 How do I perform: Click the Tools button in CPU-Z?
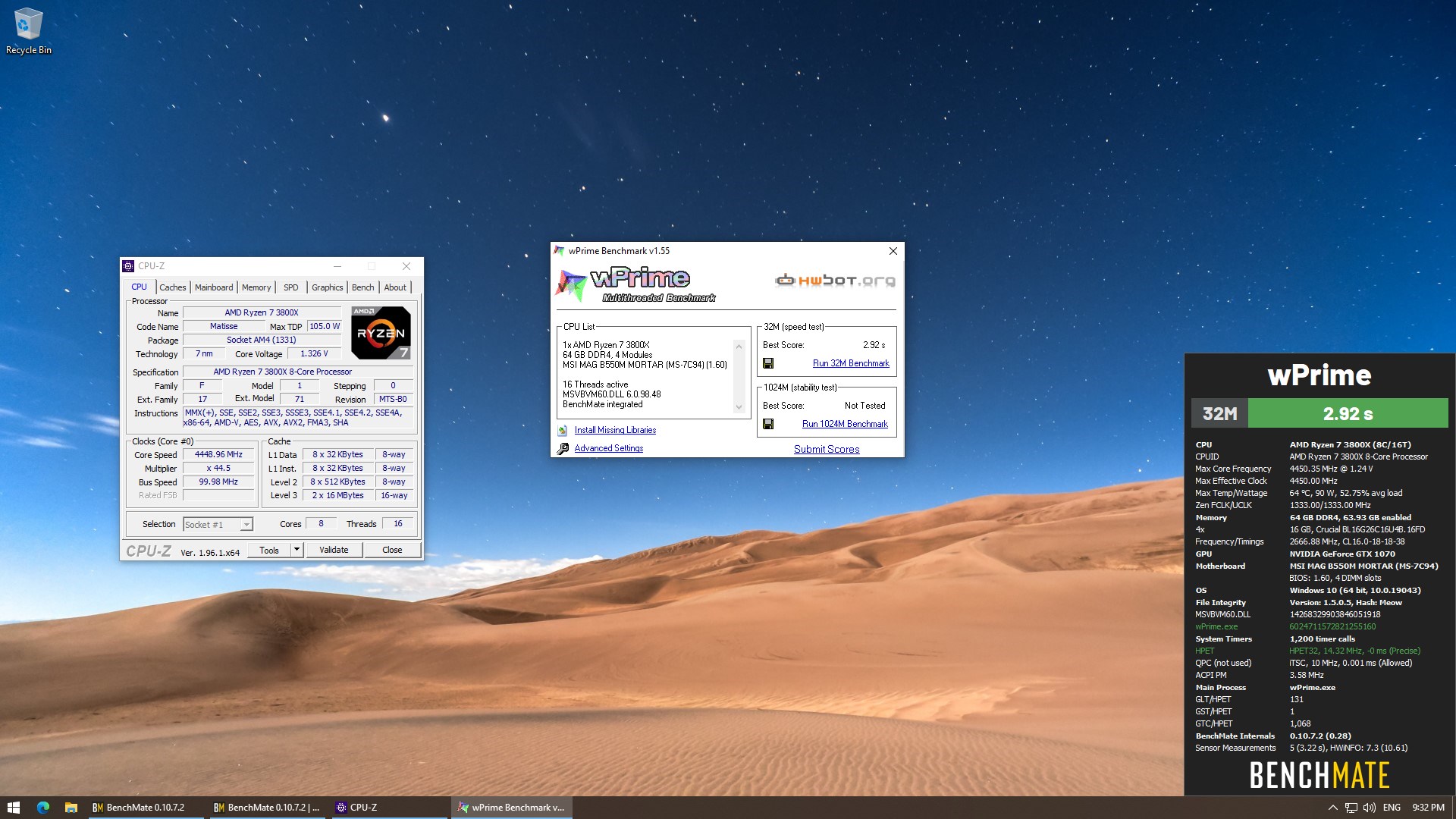(269, 550)
